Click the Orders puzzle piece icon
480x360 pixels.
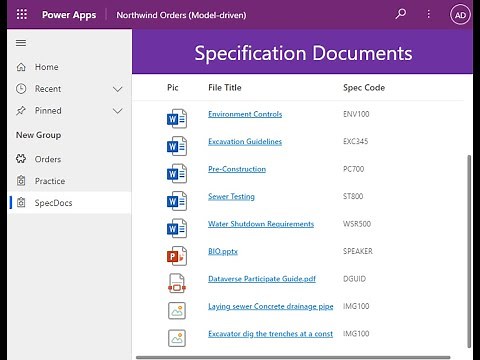(21, 159)
